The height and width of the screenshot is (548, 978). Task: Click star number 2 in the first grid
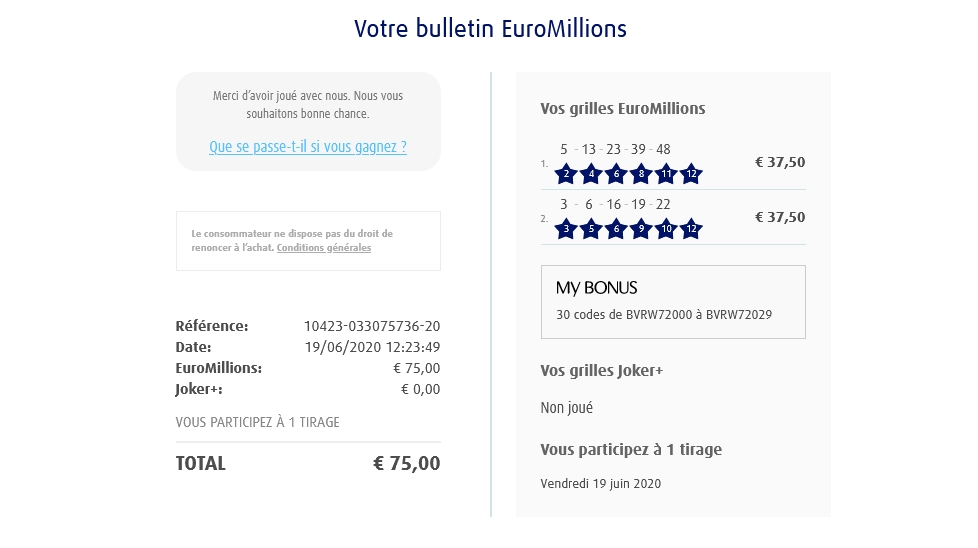[x=567, y=175]
